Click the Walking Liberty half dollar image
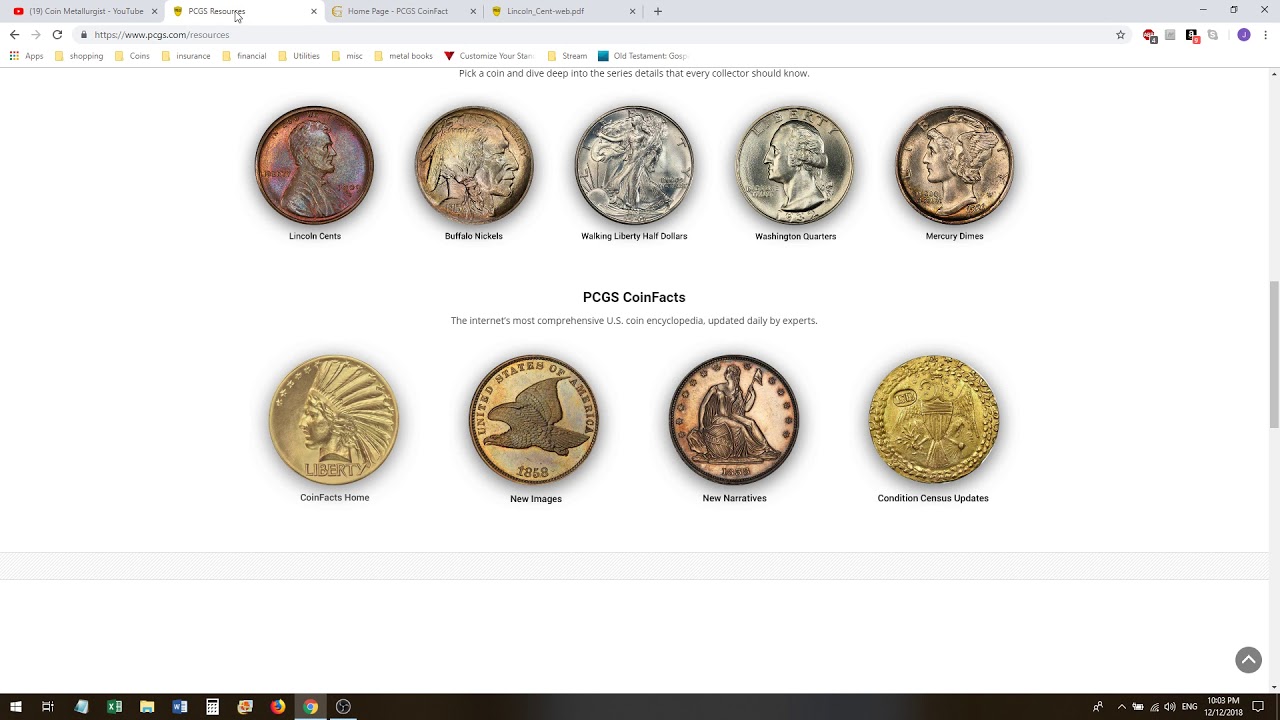This screenshot has width=1280, height=720. click(x=634, y=165)
